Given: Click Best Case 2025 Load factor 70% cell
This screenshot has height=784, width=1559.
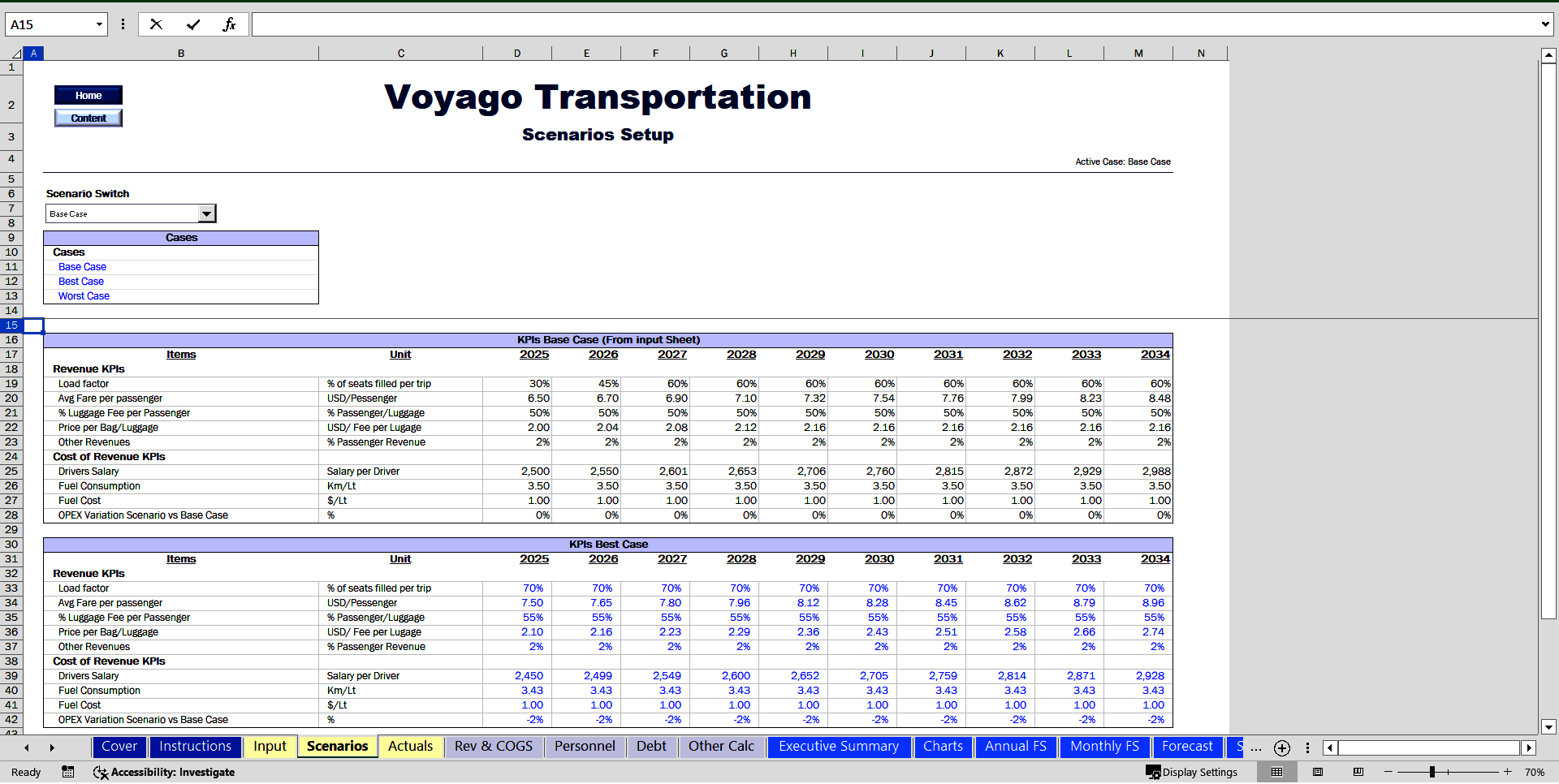Looking at the screenshot, I should coord(517,588).
